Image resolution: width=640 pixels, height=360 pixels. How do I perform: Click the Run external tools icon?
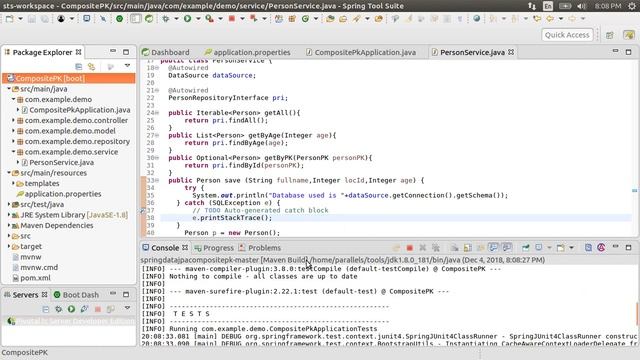click(209, 19)
